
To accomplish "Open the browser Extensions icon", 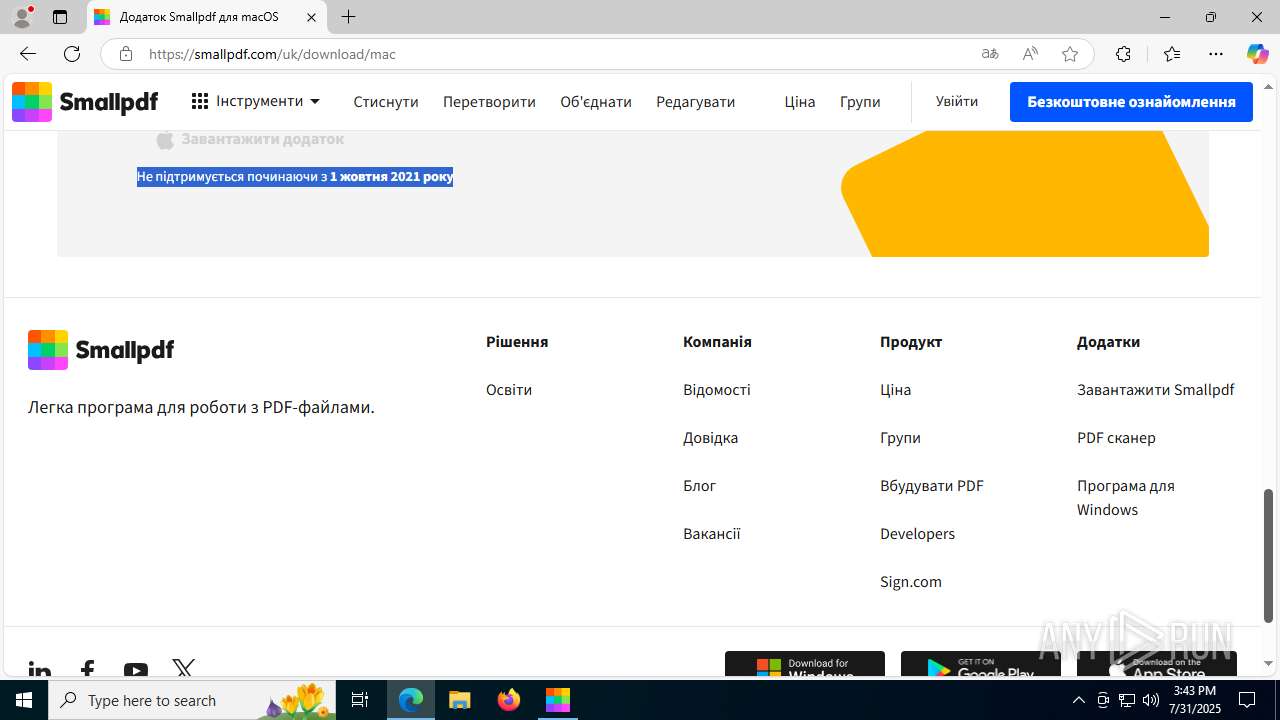I will pyautogui.click(x=1123, y=54).
